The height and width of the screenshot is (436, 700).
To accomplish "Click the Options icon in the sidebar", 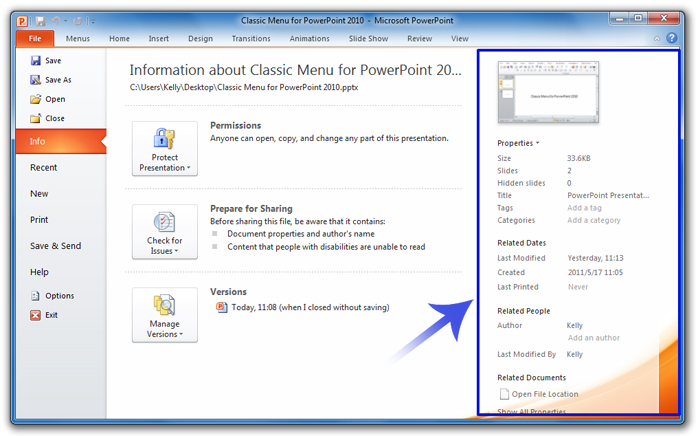I will pos(35,295).
